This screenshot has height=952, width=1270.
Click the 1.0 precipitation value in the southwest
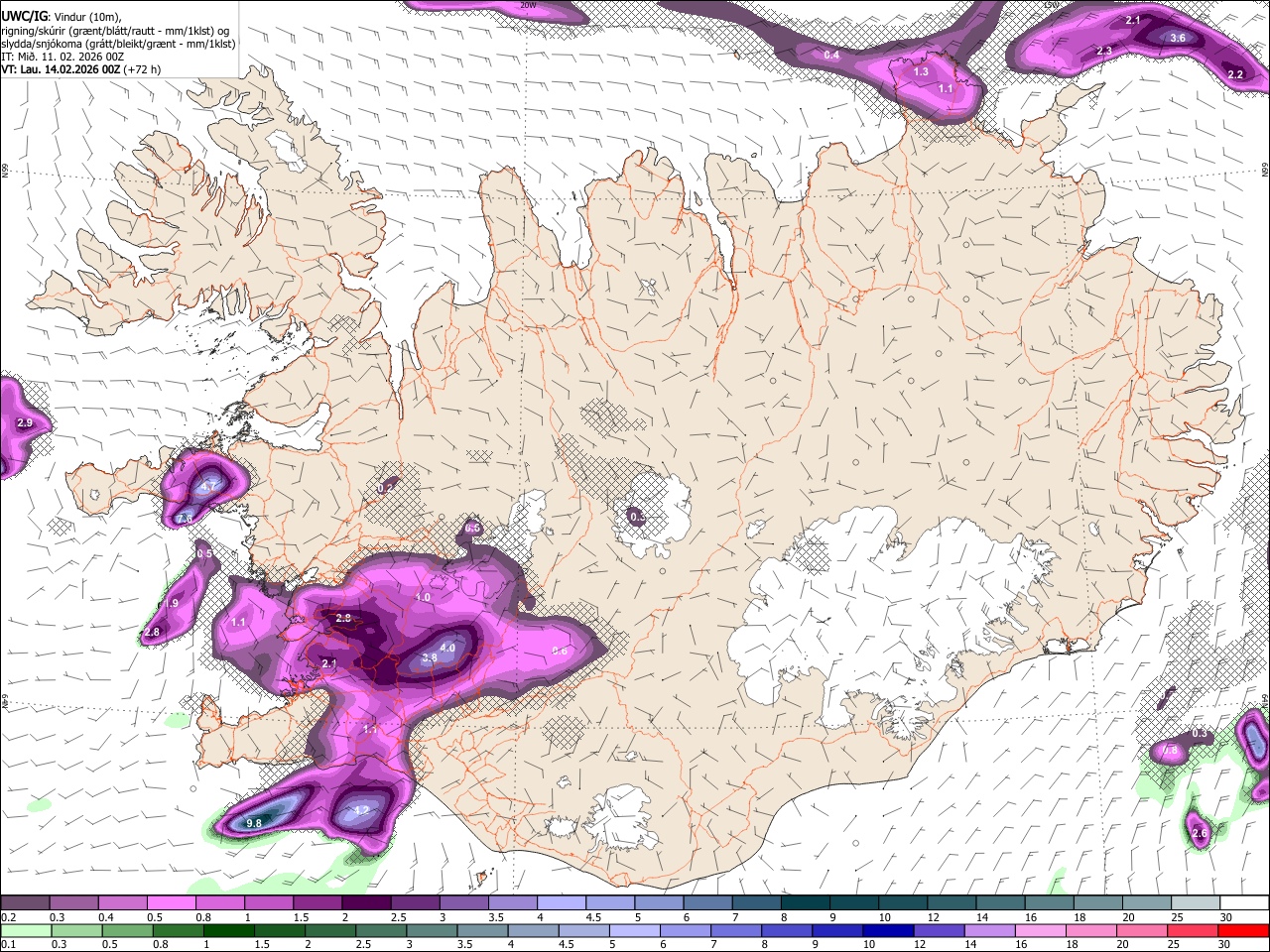tap(423, 598)
